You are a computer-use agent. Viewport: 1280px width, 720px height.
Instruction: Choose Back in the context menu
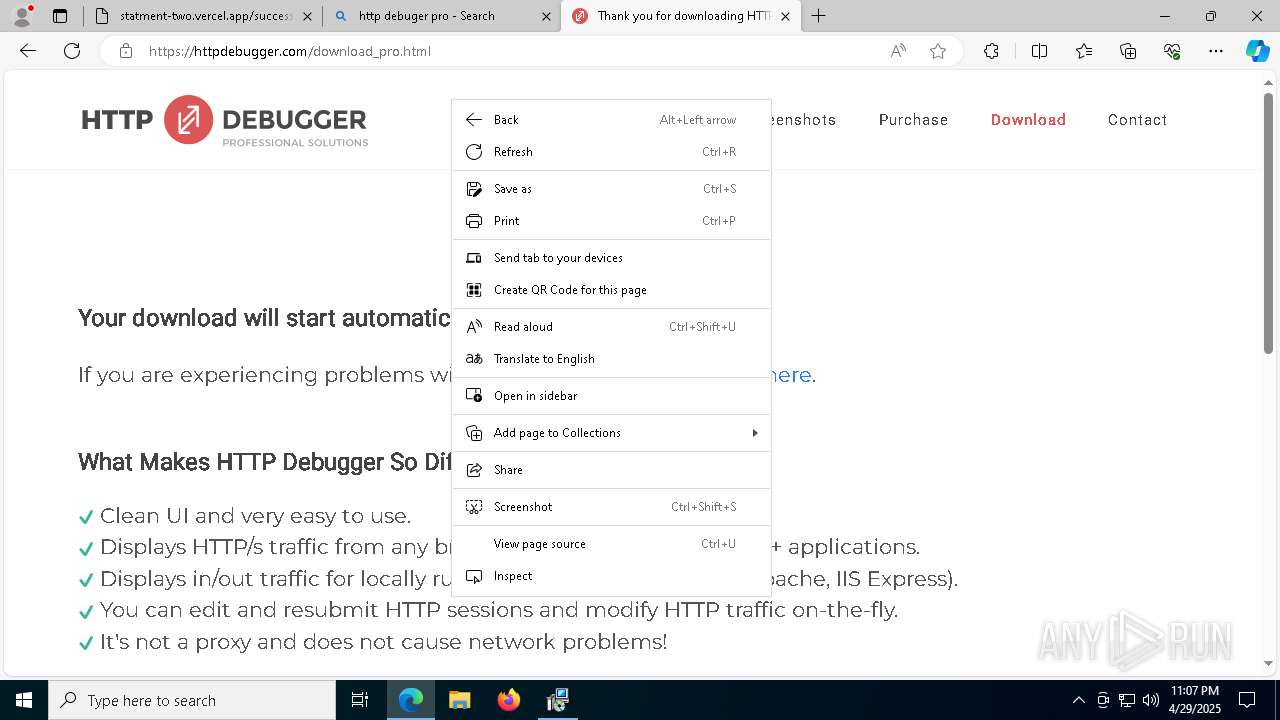pyautogui.click(x=611, y=120)
